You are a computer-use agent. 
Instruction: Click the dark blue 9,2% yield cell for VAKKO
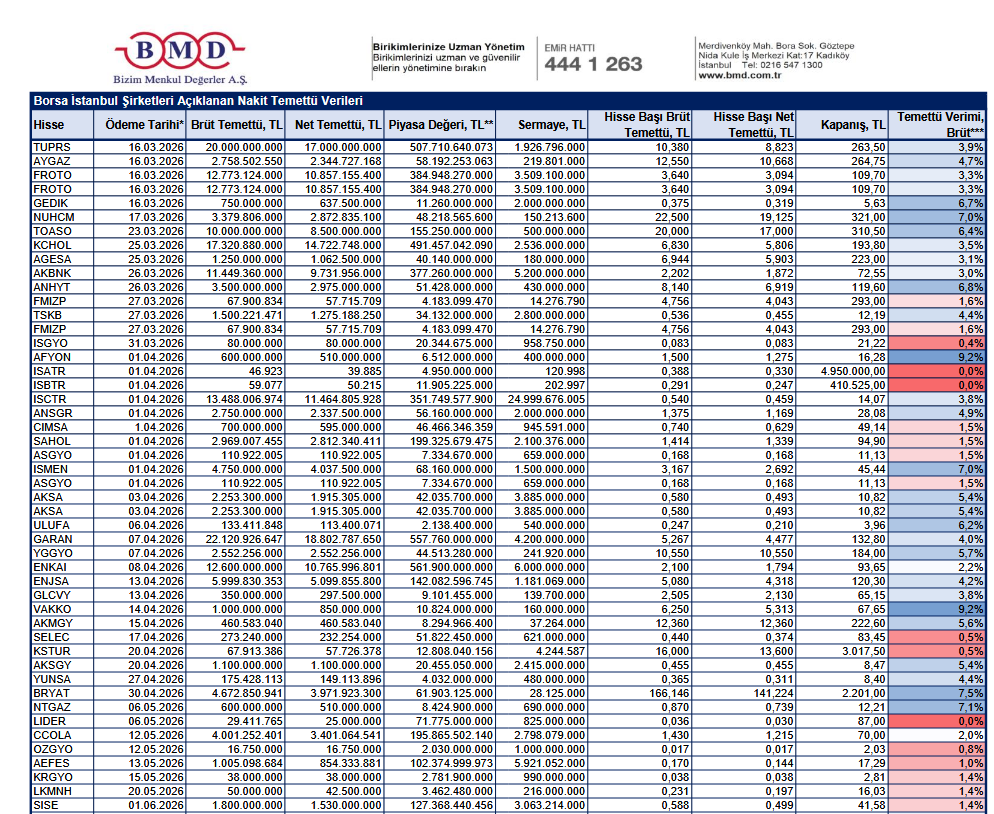[940, 609]
